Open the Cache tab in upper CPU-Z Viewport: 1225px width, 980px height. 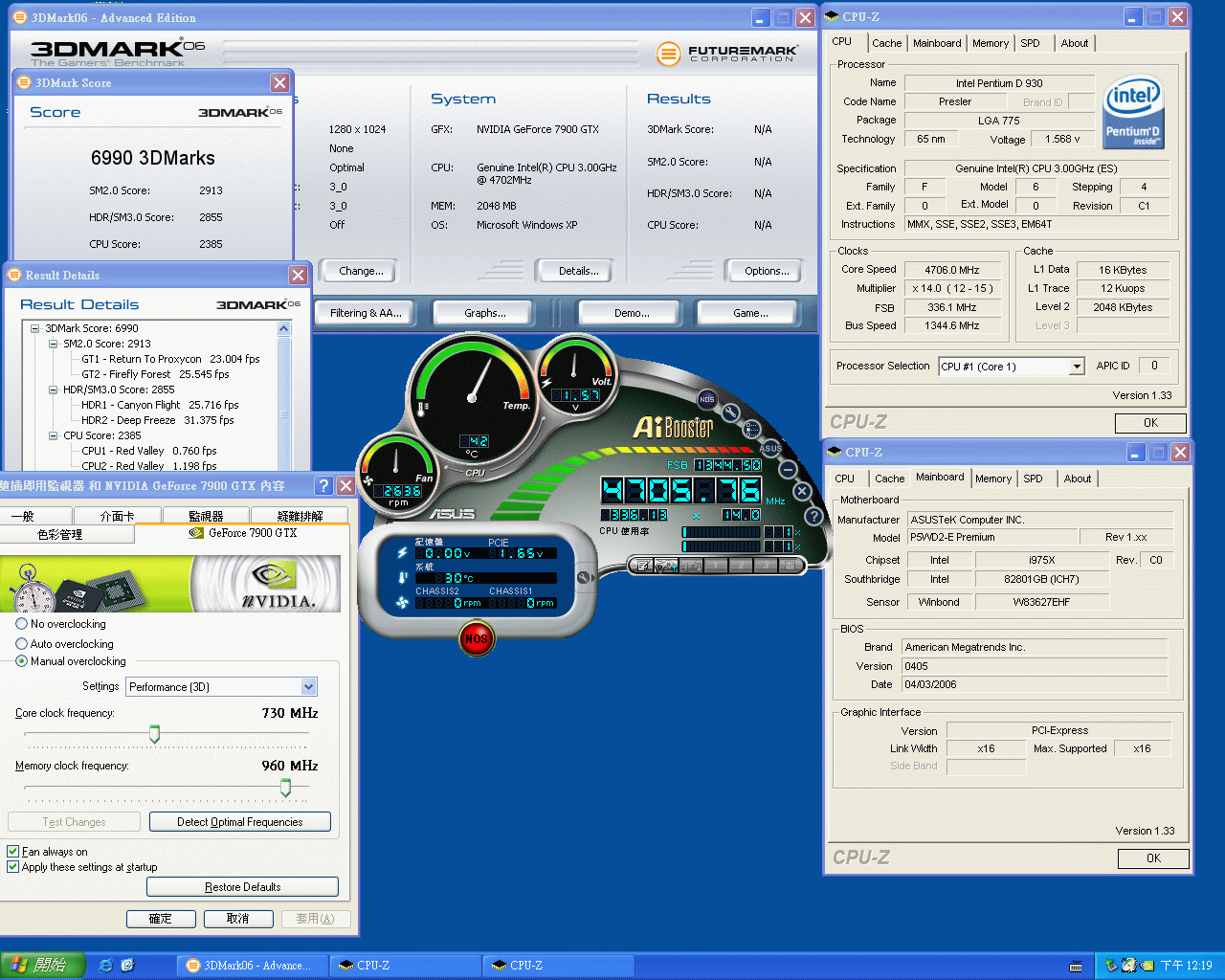(x=886, y=43)
